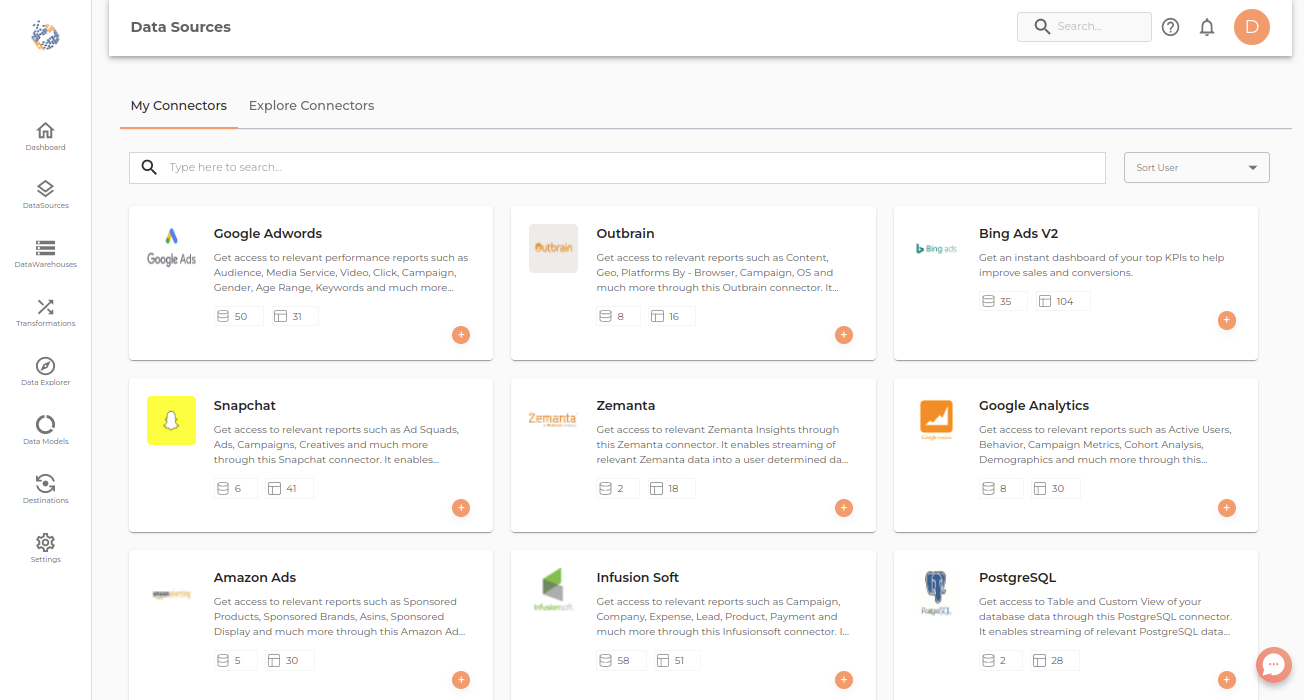
Task: Open the Infusion Soft card title
Action: click(638, 578)
